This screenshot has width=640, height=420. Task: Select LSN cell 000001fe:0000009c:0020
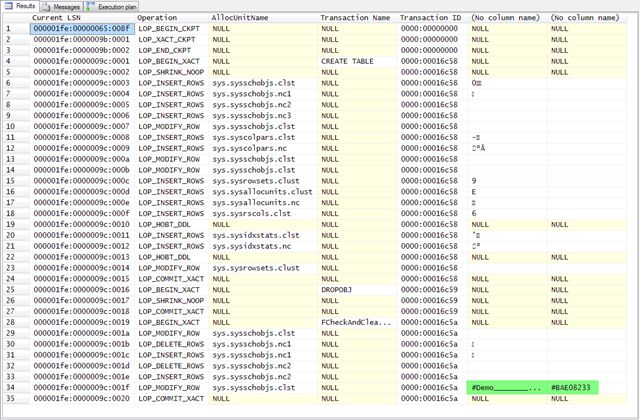click(x=82, y=399)
